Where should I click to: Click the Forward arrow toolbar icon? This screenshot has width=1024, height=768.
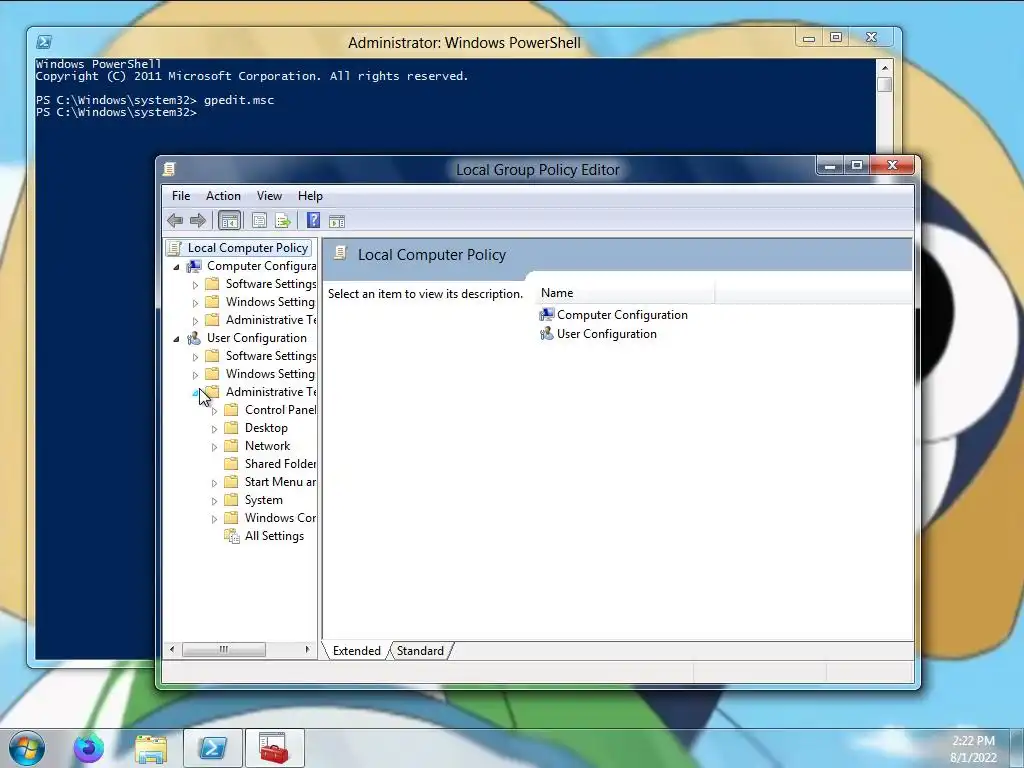[197, 221]
